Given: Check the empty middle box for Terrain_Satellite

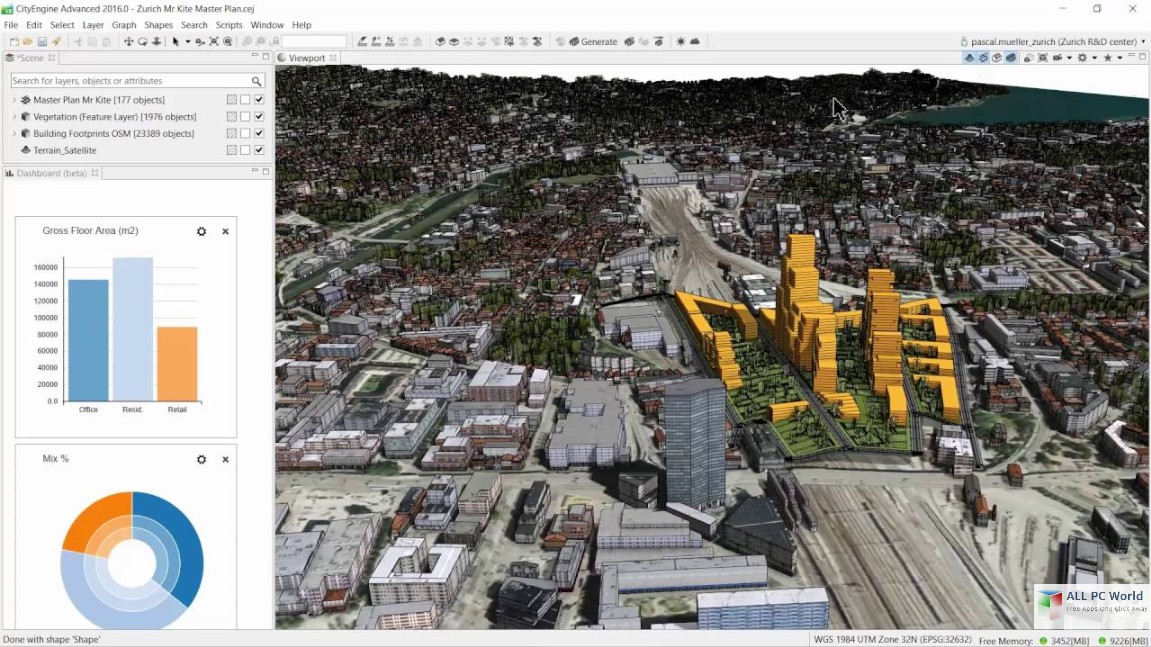Looking at the screenshot, I should point(245,151).
